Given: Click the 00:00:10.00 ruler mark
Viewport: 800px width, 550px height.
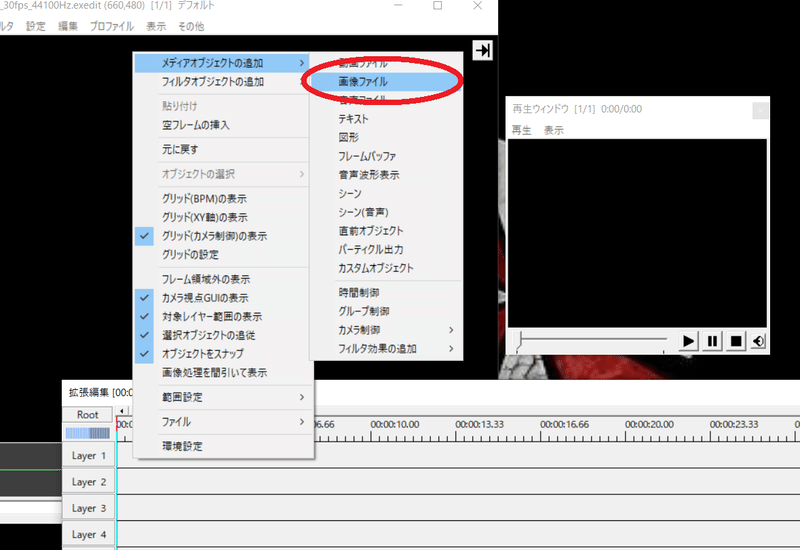Looking at the screenshot, I should click(x=394, y=424).
